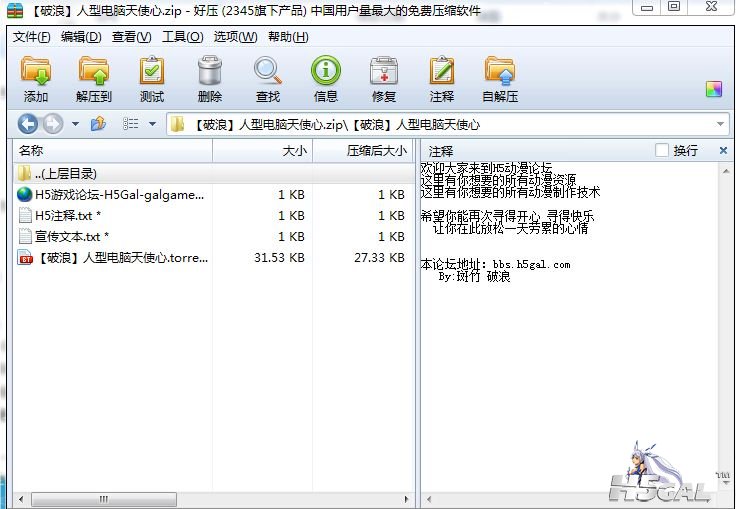Click comment panel scroll-up arrow
The image size is (736, 509).
[x=726, y=171]
